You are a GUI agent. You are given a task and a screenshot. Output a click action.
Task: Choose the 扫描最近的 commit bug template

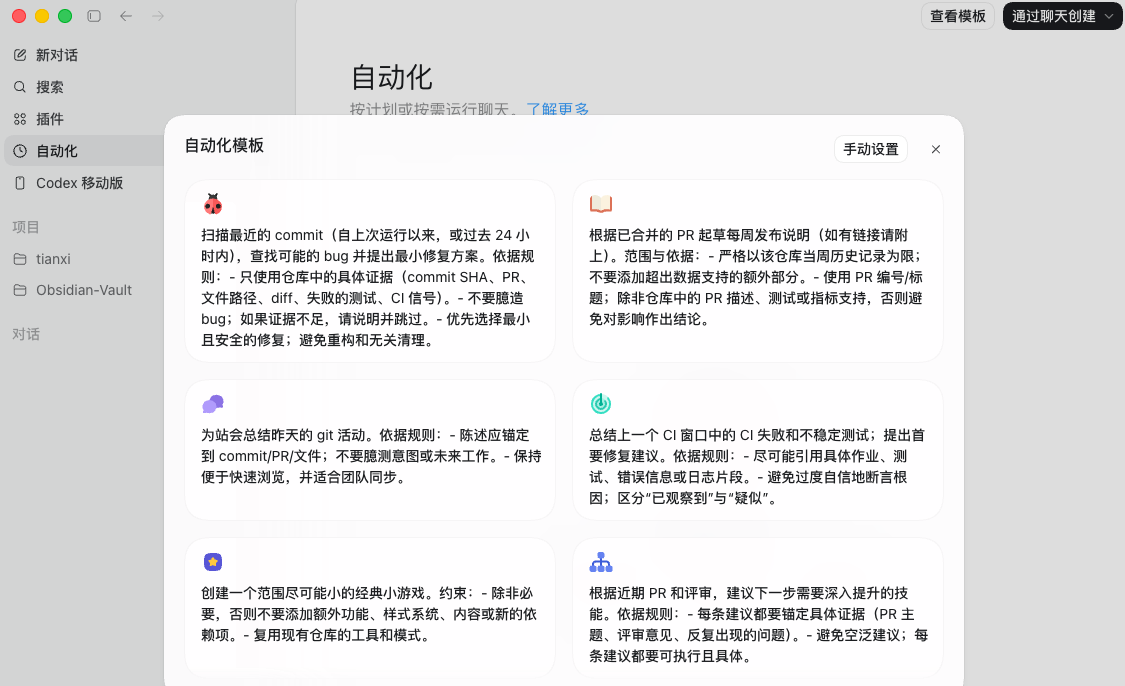pyautogui.click(x=369, y=271)
